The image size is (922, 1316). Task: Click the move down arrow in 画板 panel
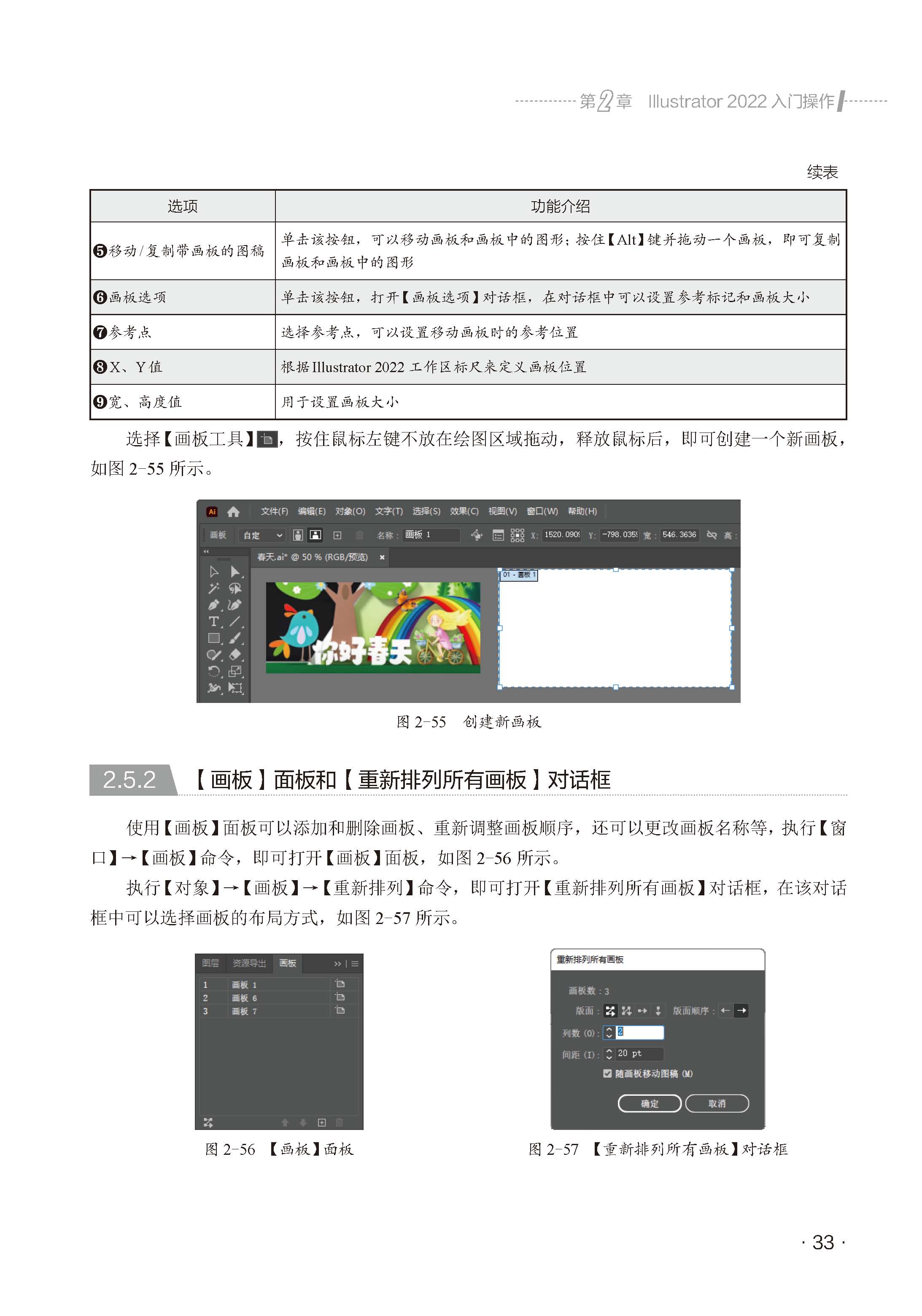303,1122
